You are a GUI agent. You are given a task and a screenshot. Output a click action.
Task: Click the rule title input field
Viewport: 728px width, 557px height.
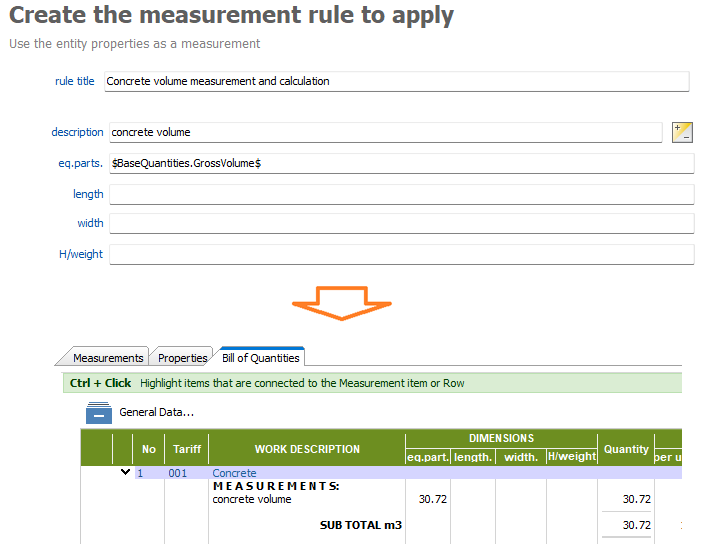coord(395,81)
